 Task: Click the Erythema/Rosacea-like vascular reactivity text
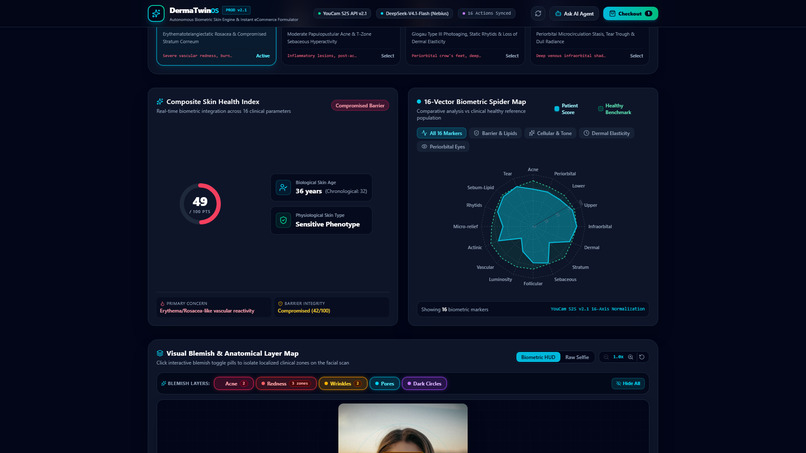207,311
